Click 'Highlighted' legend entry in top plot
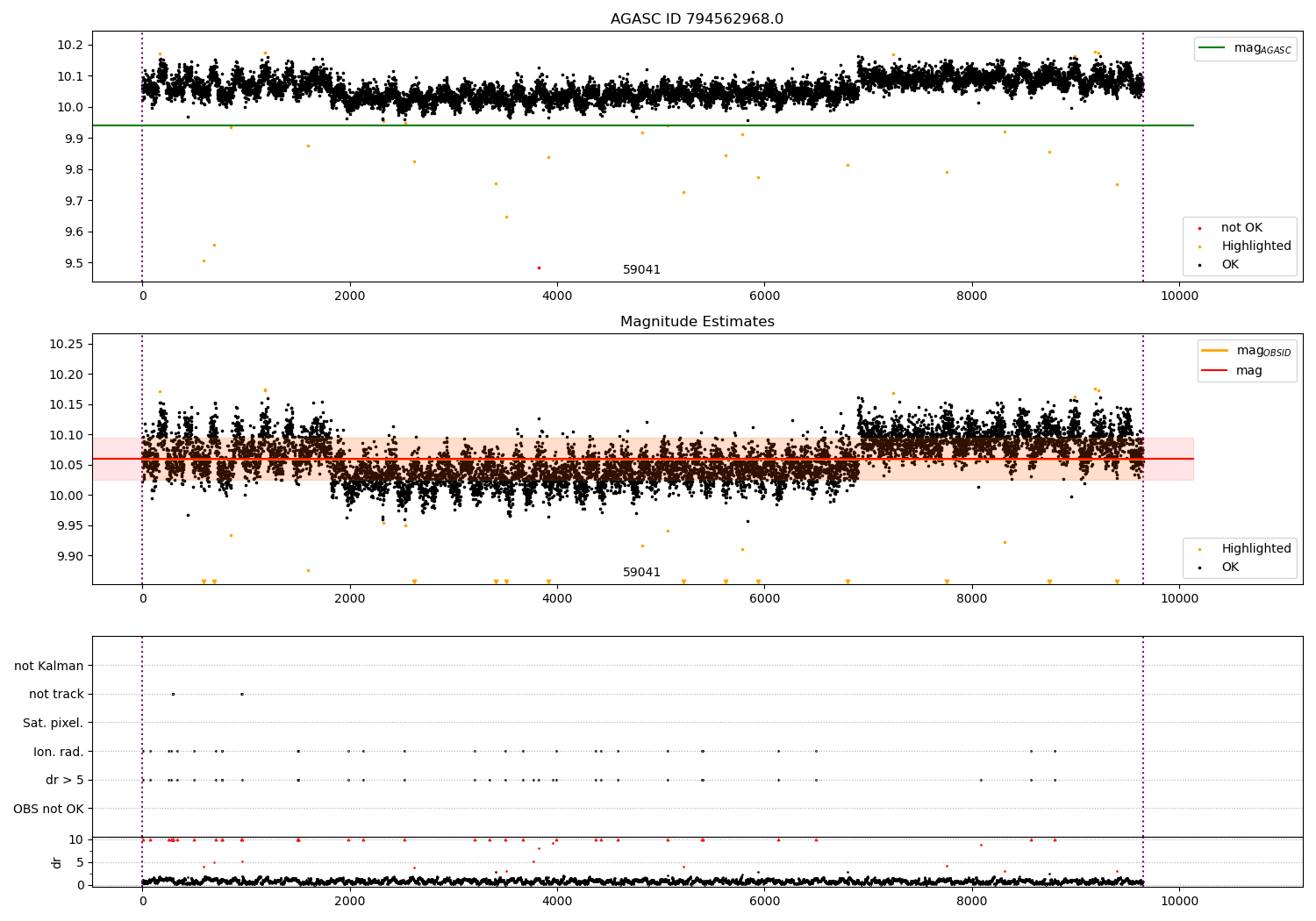Image resolution: width=1316 pixels, height=921 pixels. 1256,246
